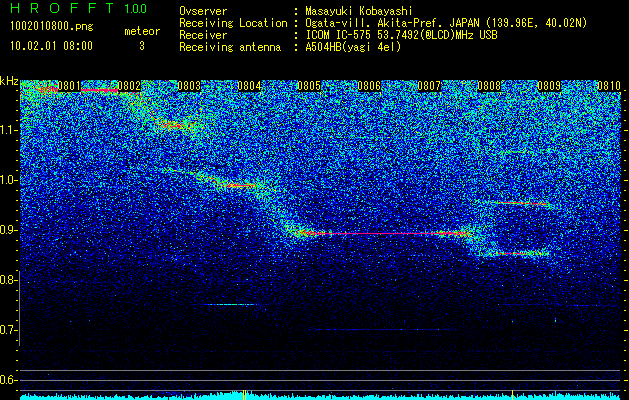The height and width of the screenshot is (400, 629).
Task: Click the 0801 time marker
Action: [69, 86]
